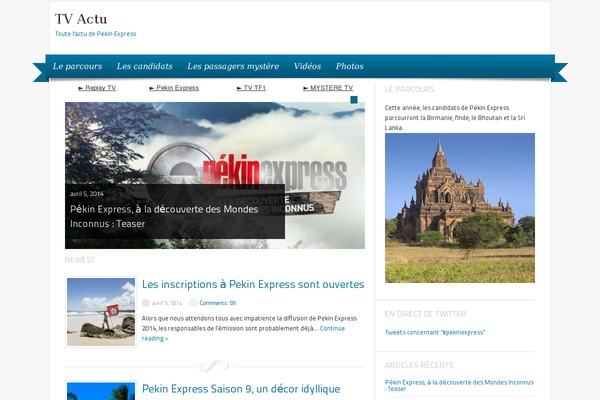Click the comment bubble icon beside Comments
The height and width of the screenshot is (400, 600).
[x=193, y=303]
